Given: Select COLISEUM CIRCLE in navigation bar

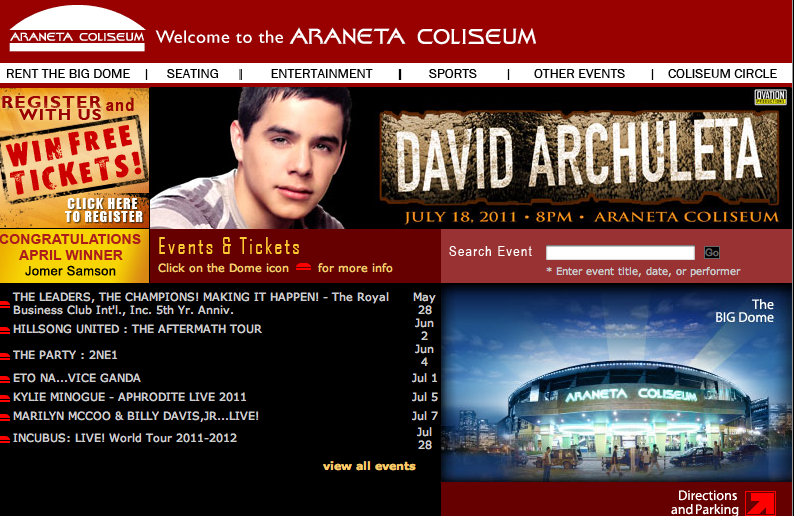Looking at the screenshot, I should pyautogui.click(x=722, y=74).
